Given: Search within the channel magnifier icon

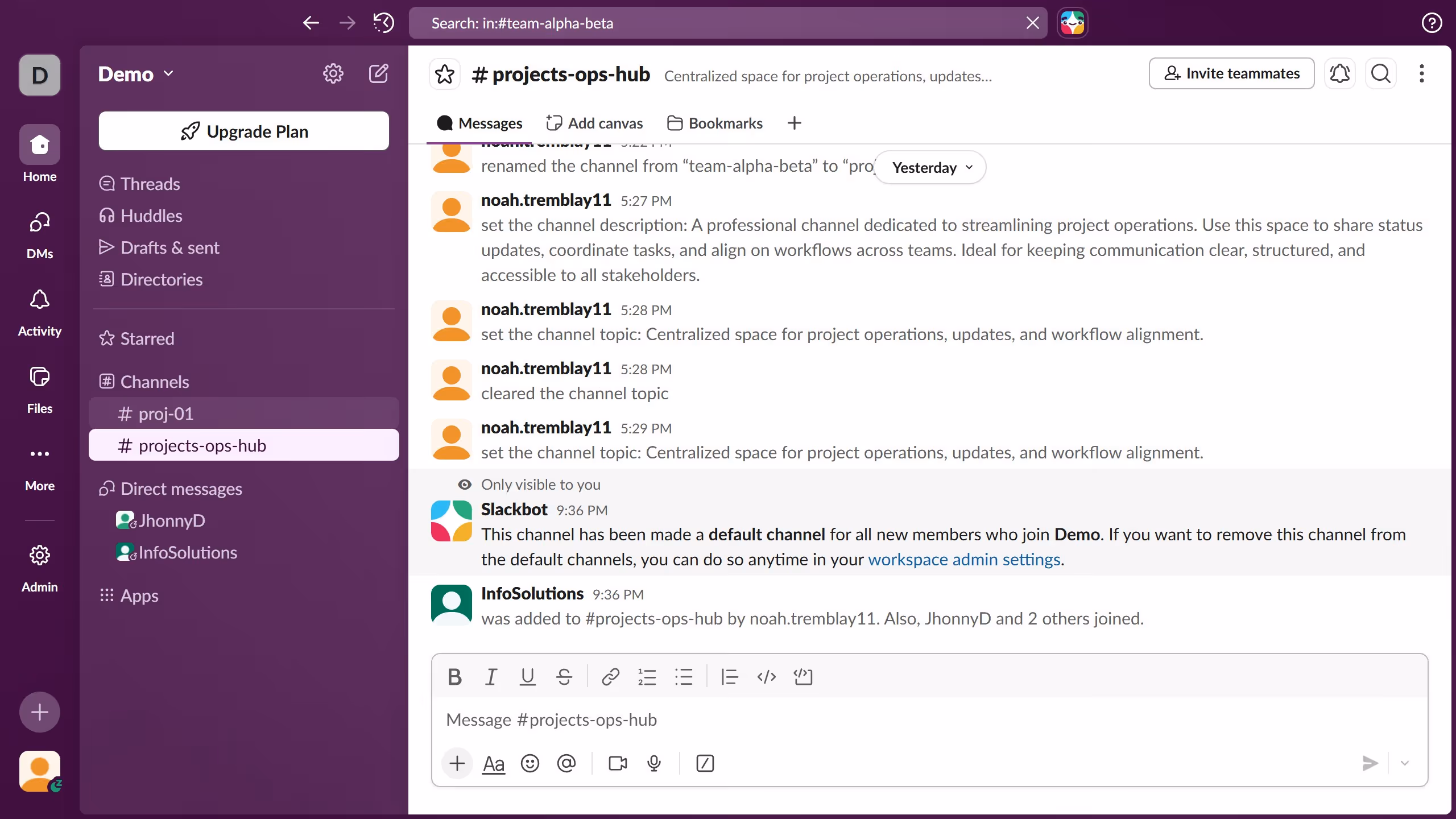Looking at the screenshot, I should tap(1381, 73).
